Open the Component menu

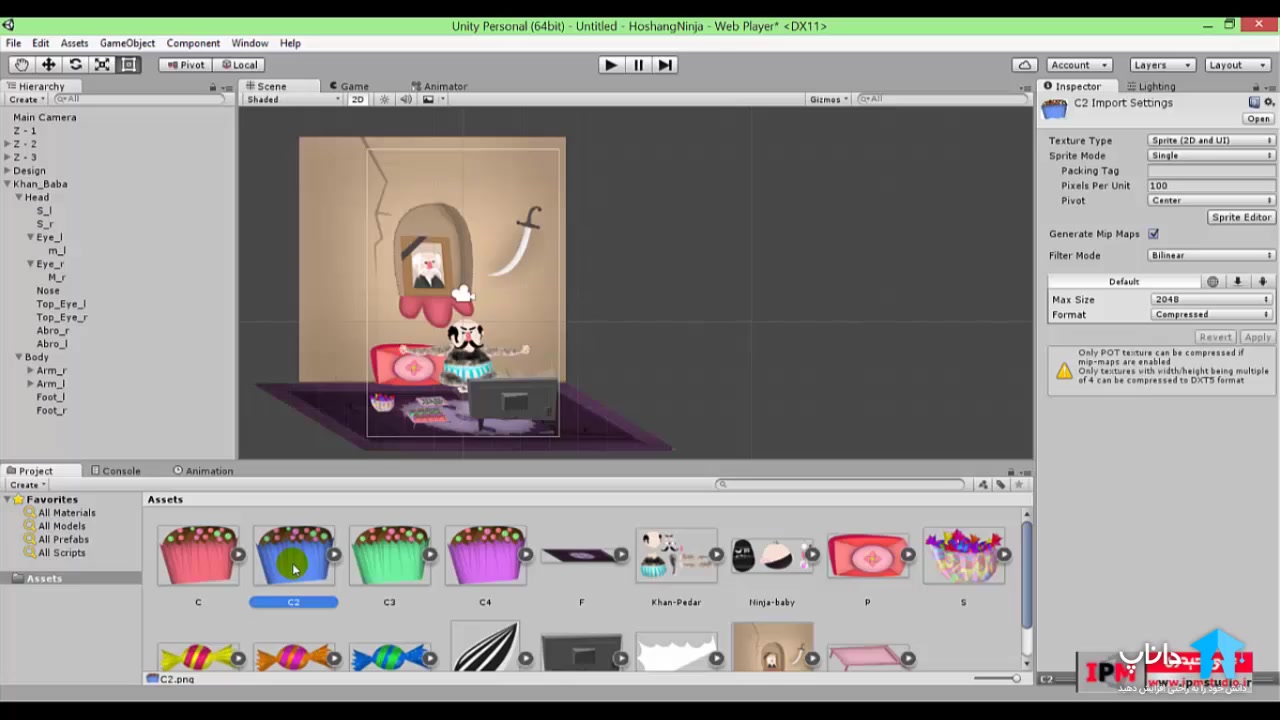(x=193, y=44)
